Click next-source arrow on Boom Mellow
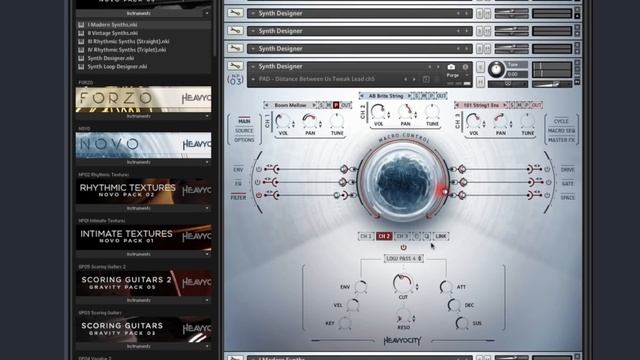 click(x=314, y=105)
